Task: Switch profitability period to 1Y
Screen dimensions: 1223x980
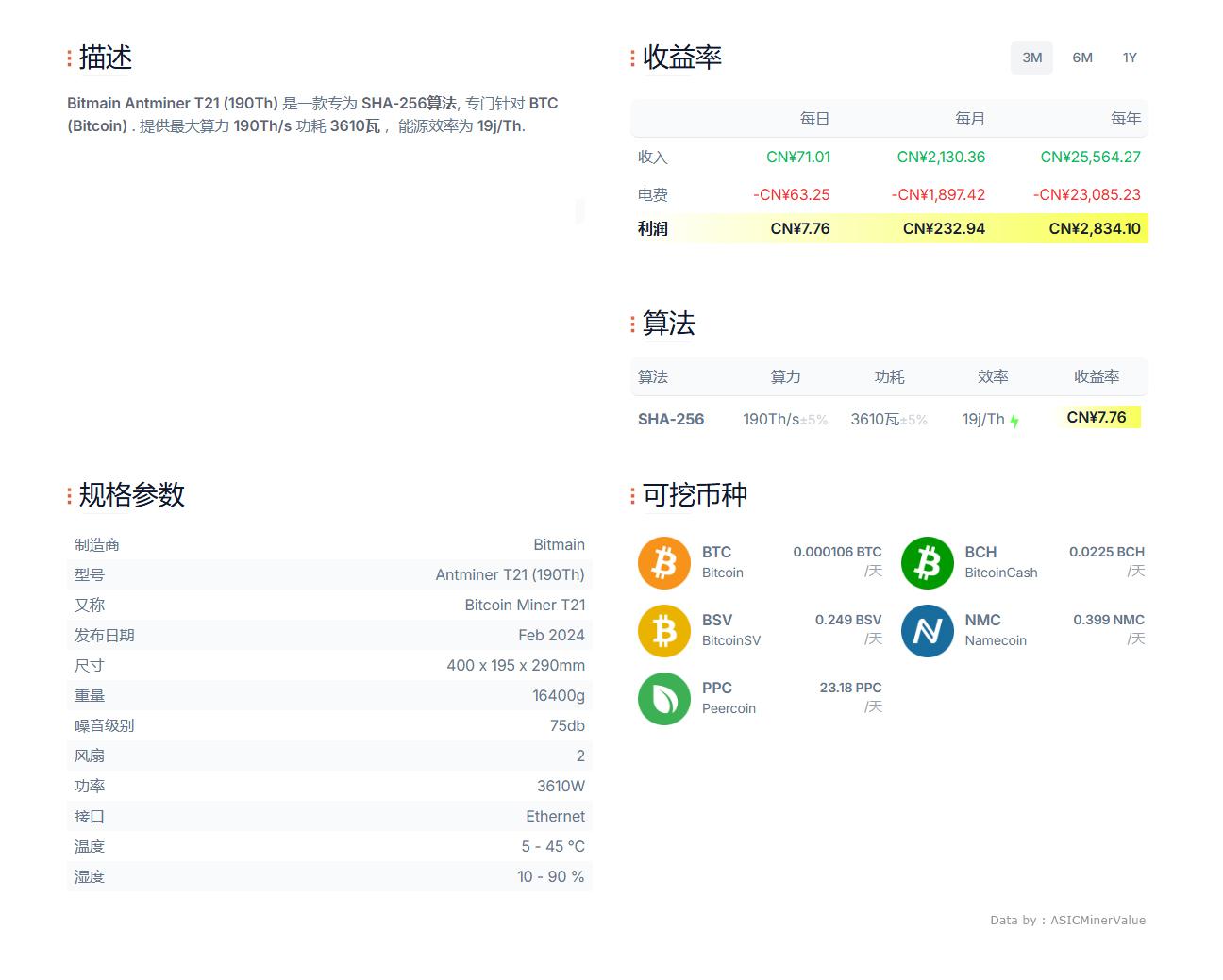Action: coord(1130,58)
